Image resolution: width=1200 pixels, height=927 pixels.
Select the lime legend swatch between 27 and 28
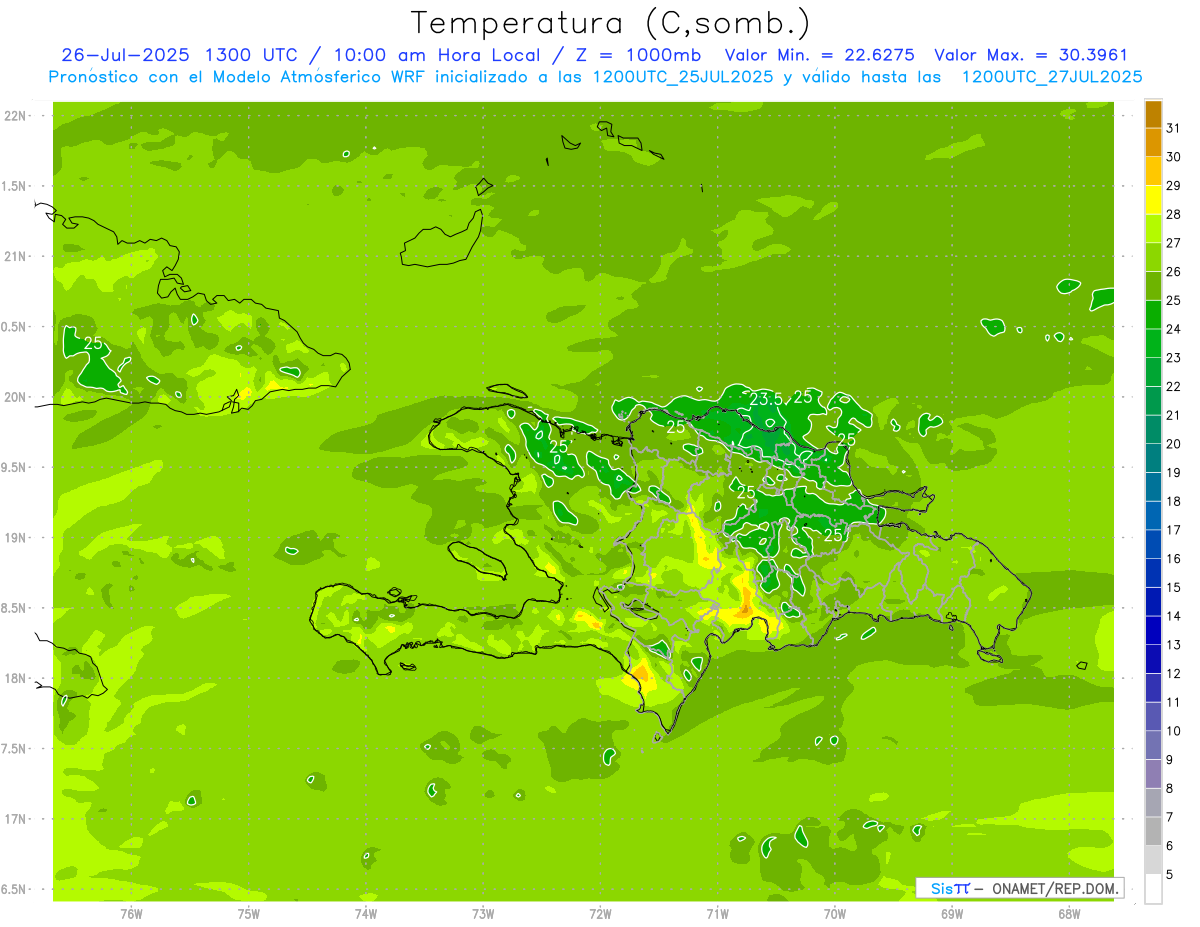1153,229
